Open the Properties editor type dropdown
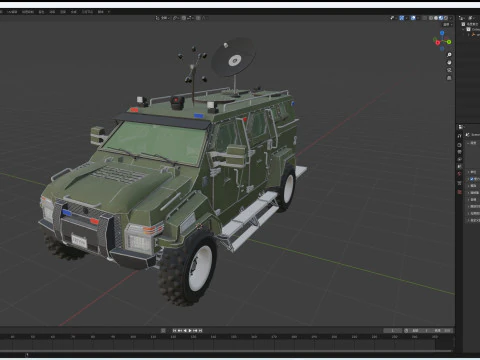This screenshot has width=480, height=360. tap(460, 127)
